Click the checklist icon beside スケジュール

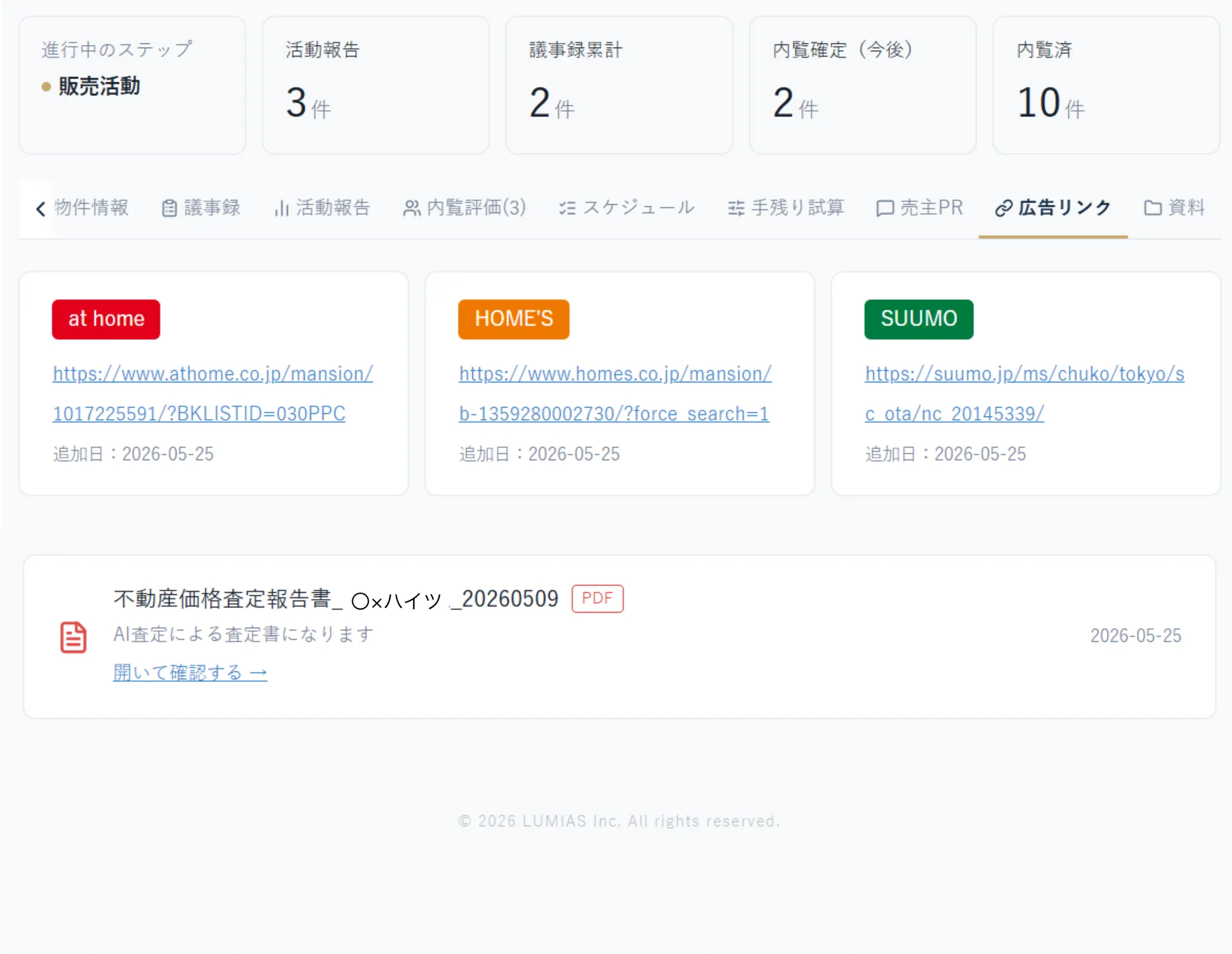(x=567, y=209)
